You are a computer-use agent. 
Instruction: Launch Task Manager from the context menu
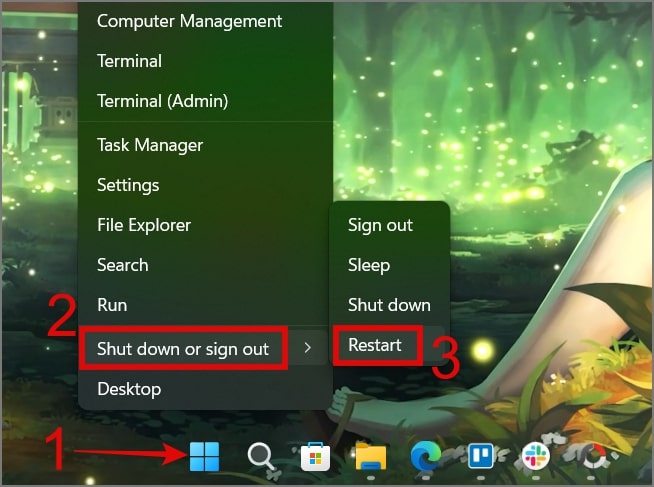coord(150,145)
